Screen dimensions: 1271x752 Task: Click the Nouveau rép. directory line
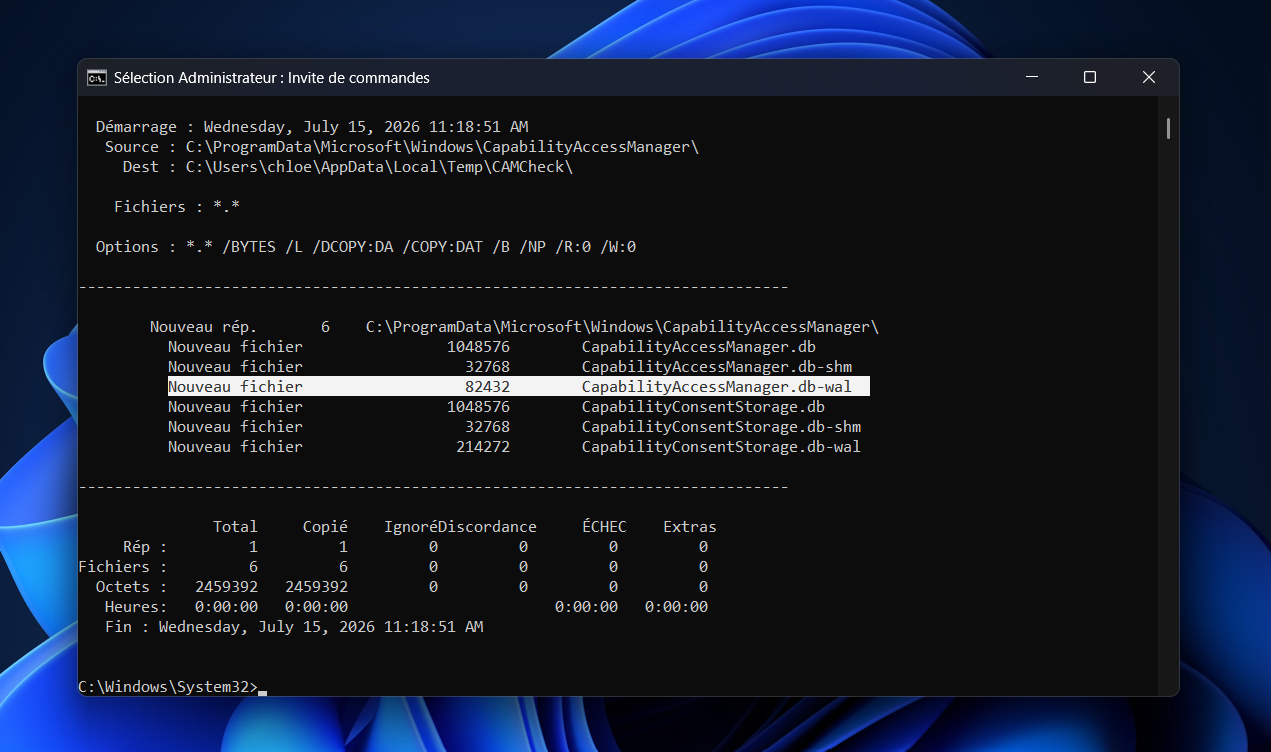click(x=514, y=327)
